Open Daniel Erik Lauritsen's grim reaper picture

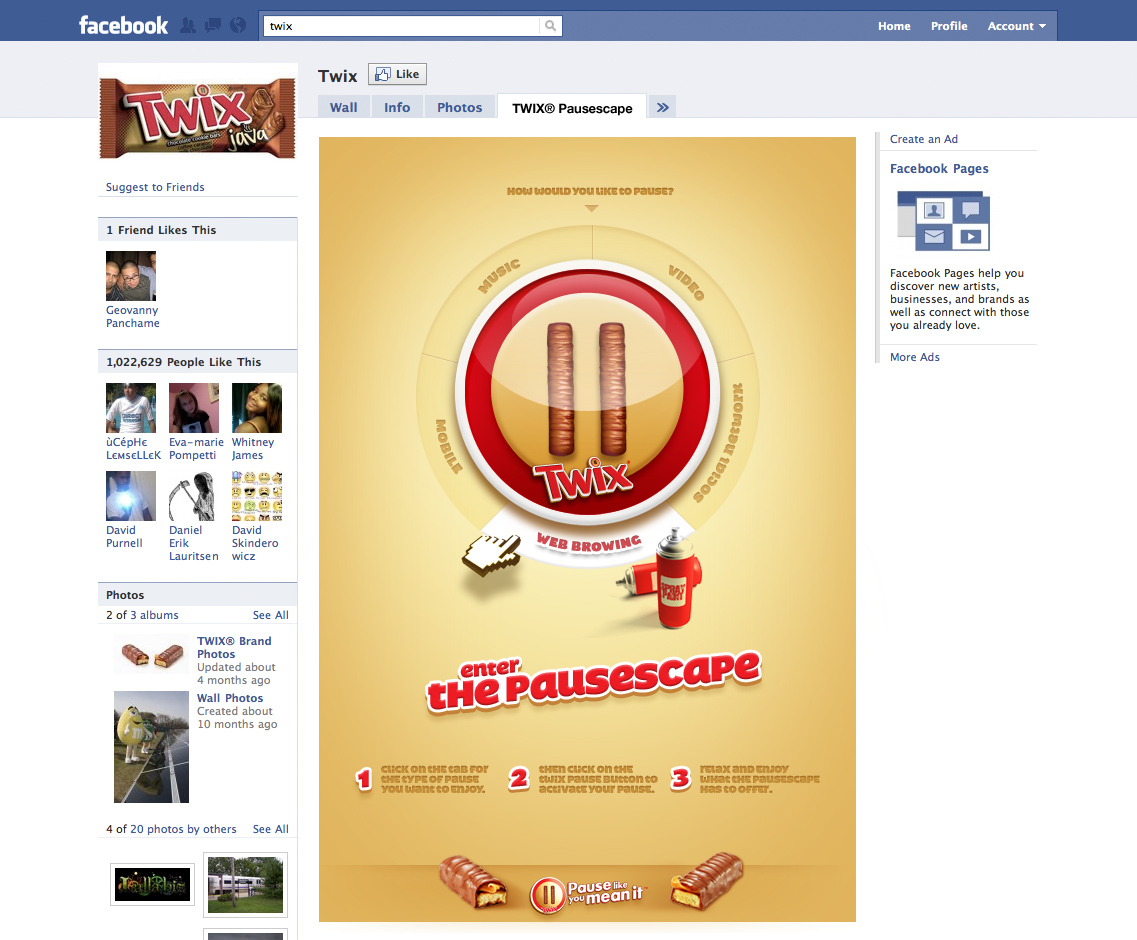pyautogui.click(x=194, y=496)
